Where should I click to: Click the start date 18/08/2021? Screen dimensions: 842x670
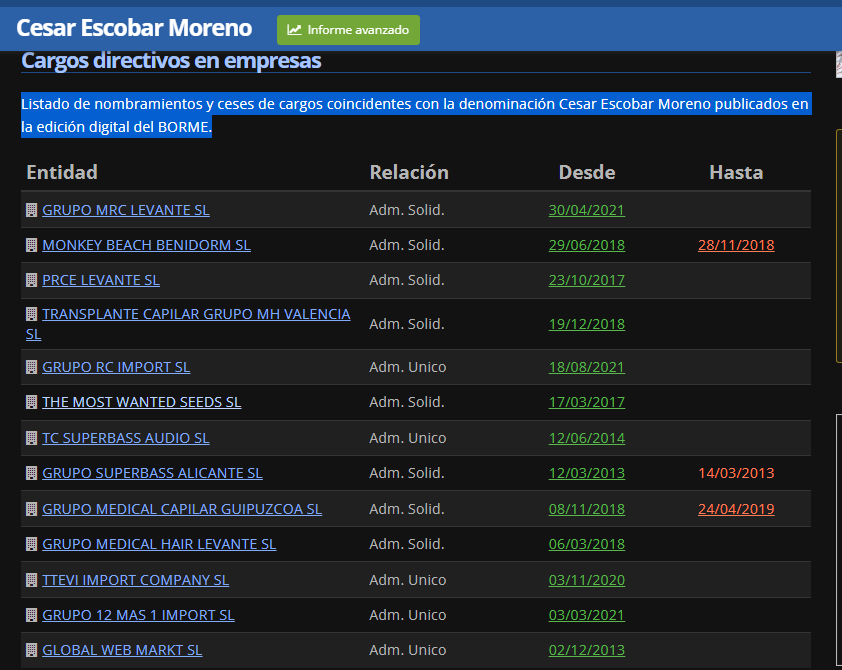coord(586,367)
